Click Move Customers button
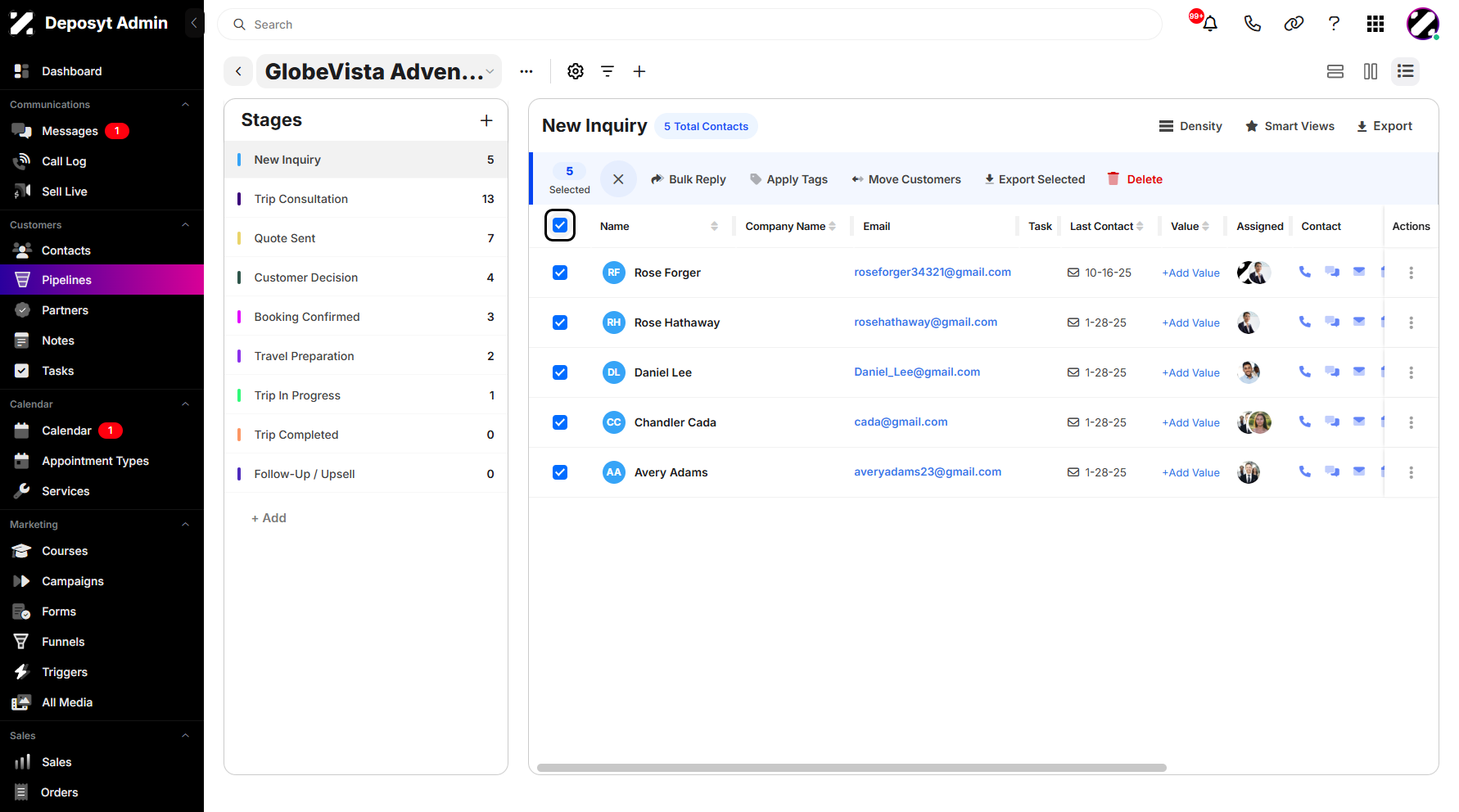Image resolution: width=1459 pixels, height=812 pixels. coord(906,179)
